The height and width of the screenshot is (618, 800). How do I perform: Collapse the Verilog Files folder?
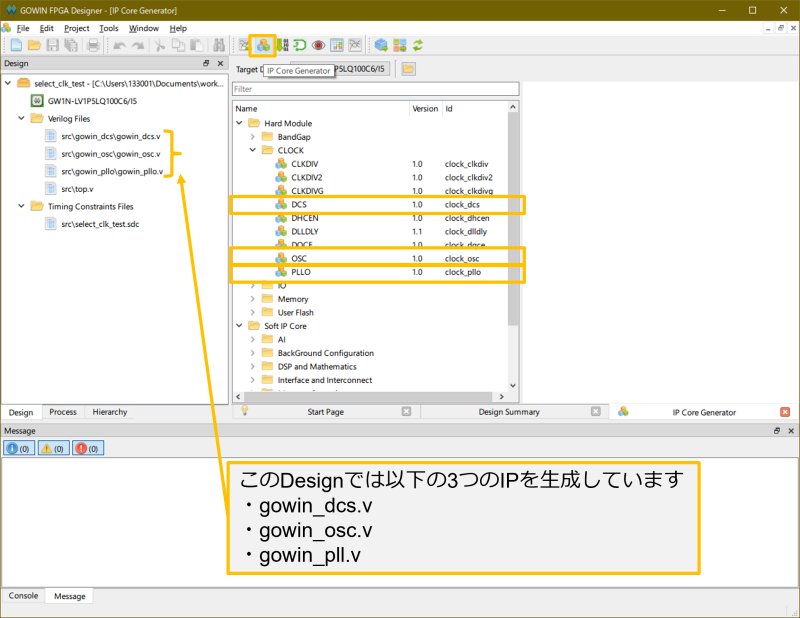click(x=21, y=118)
